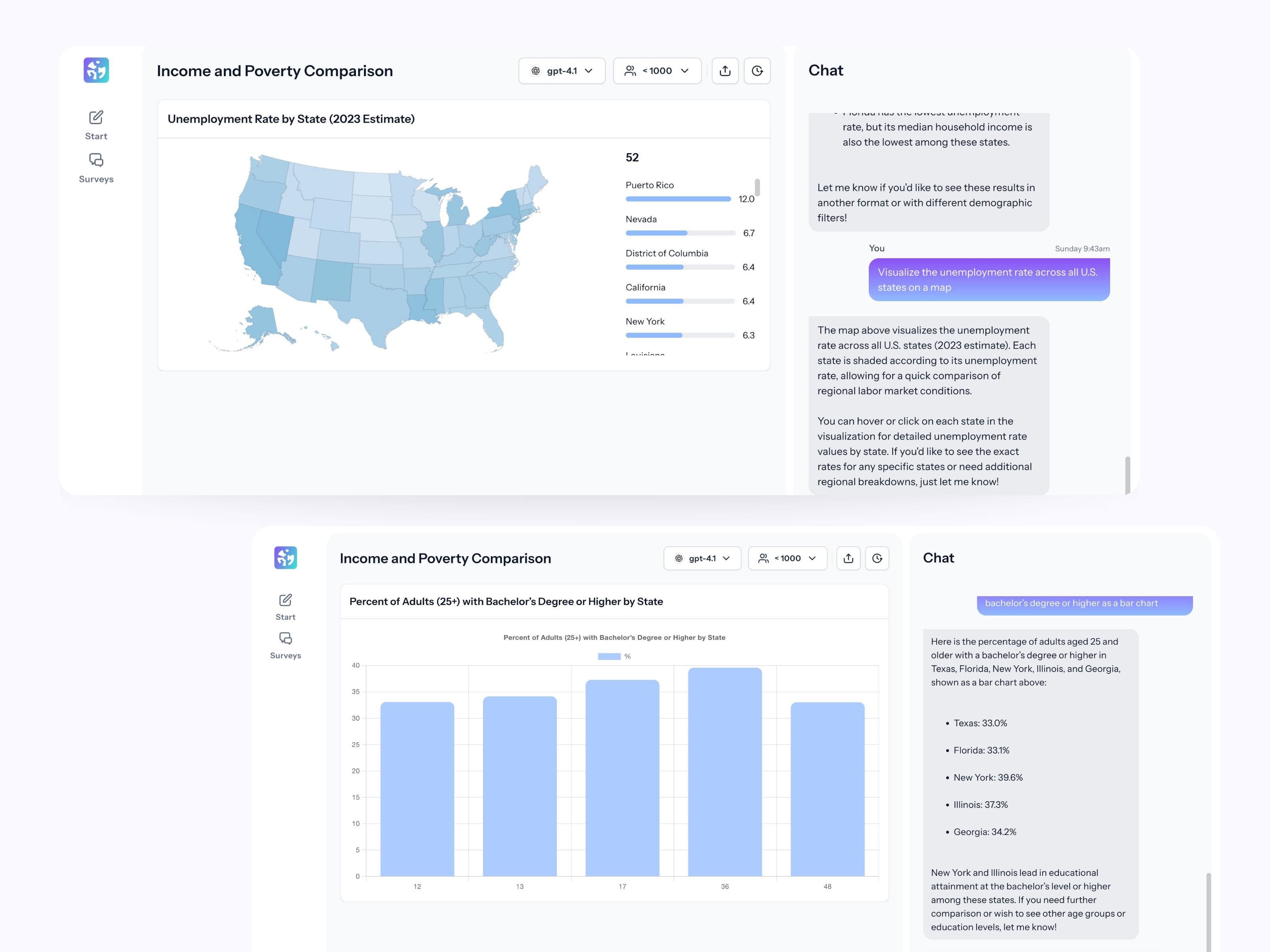Select the Start pencil icon in sidebar

(x=96, y=117)
